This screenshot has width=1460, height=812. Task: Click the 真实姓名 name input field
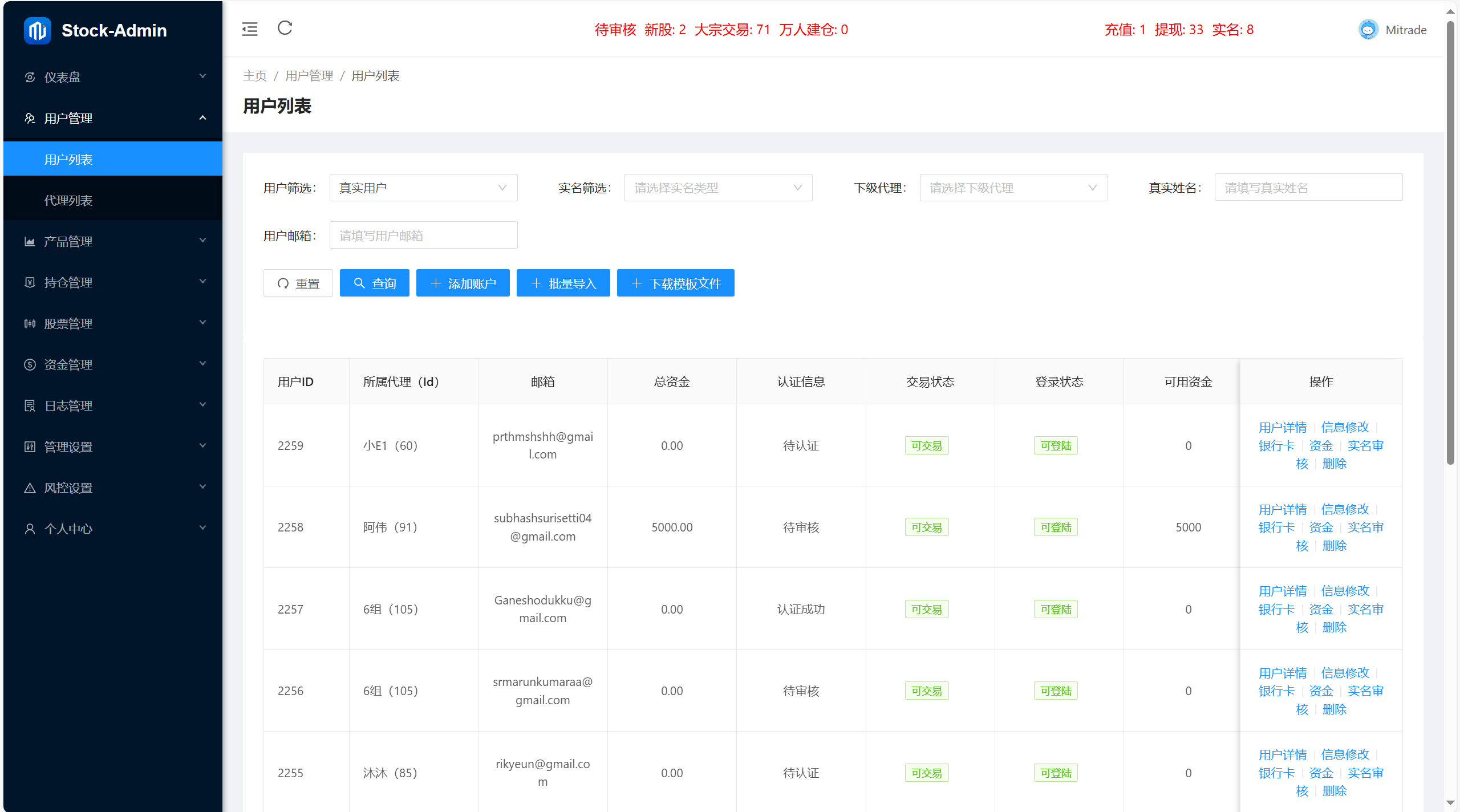(x=1308, y=188)
